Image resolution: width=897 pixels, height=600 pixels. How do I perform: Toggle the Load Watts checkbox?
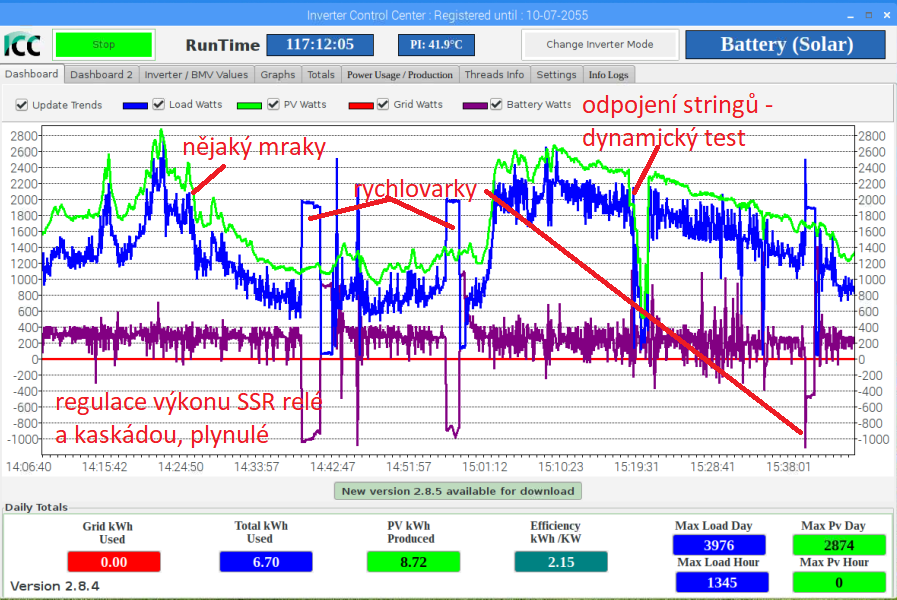159,105
